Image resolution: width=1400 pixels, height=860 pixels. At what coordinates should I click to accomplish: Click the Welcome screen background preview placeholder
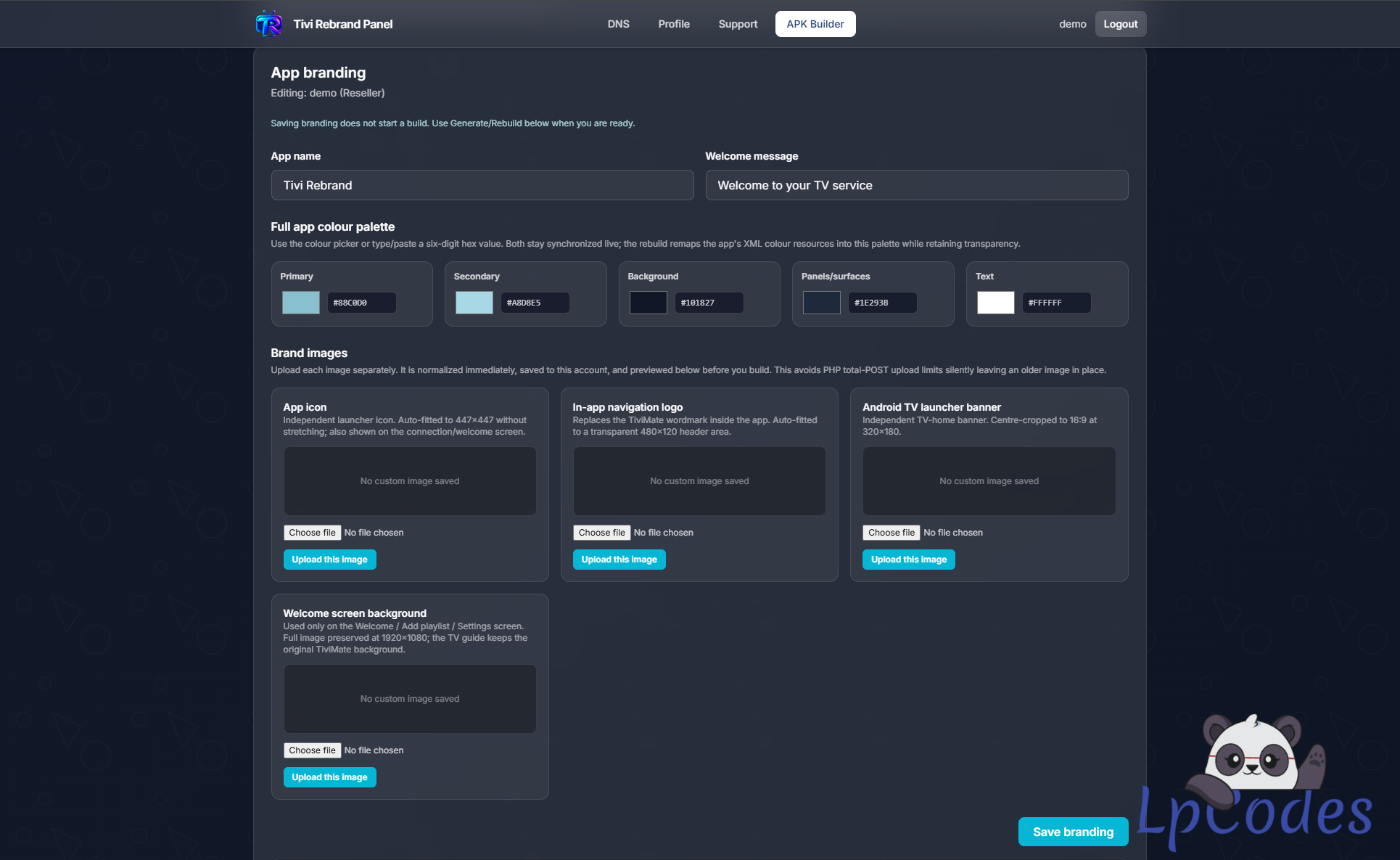point(410,699)
